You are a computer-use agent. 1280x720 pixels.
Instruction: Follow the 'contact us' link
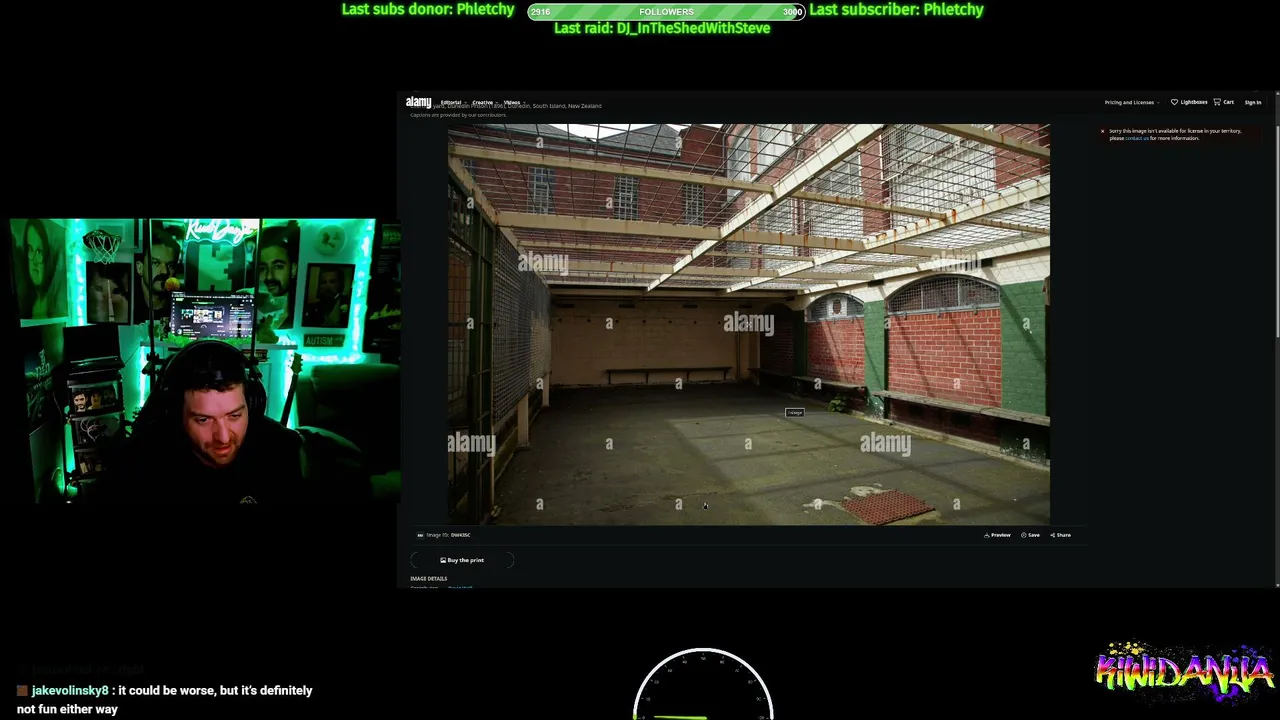[x=1137, y=138]
